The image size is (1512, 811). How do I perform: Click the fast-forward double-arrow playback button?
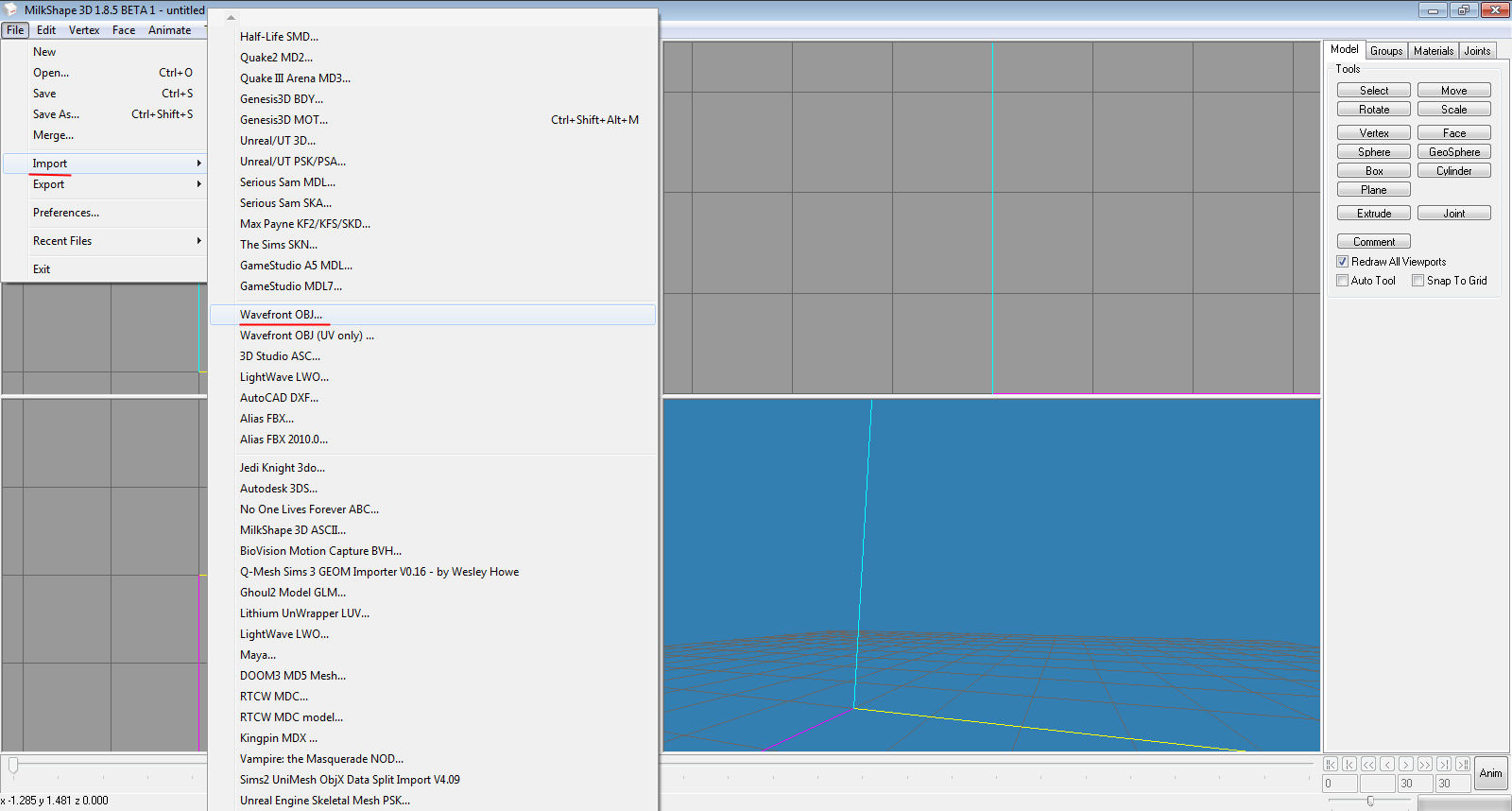(1425, 764)
